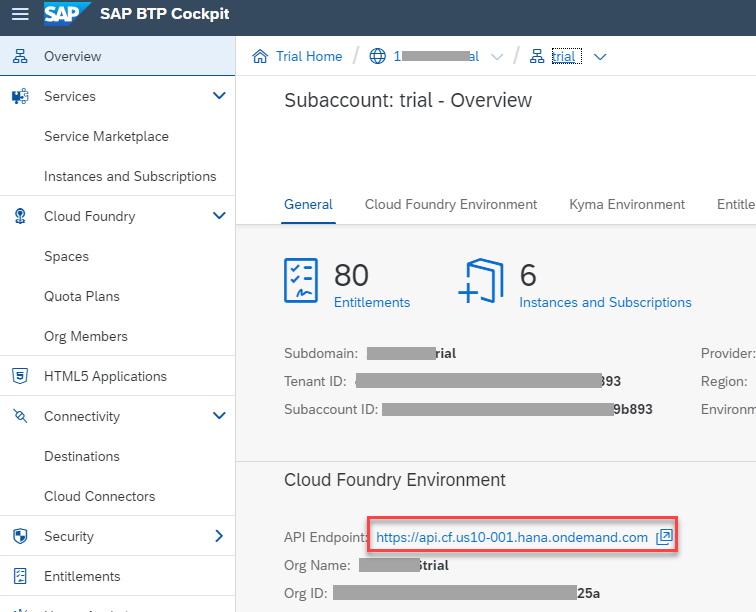
Task: Click the SAP logo
Action: tap(67, 14)
